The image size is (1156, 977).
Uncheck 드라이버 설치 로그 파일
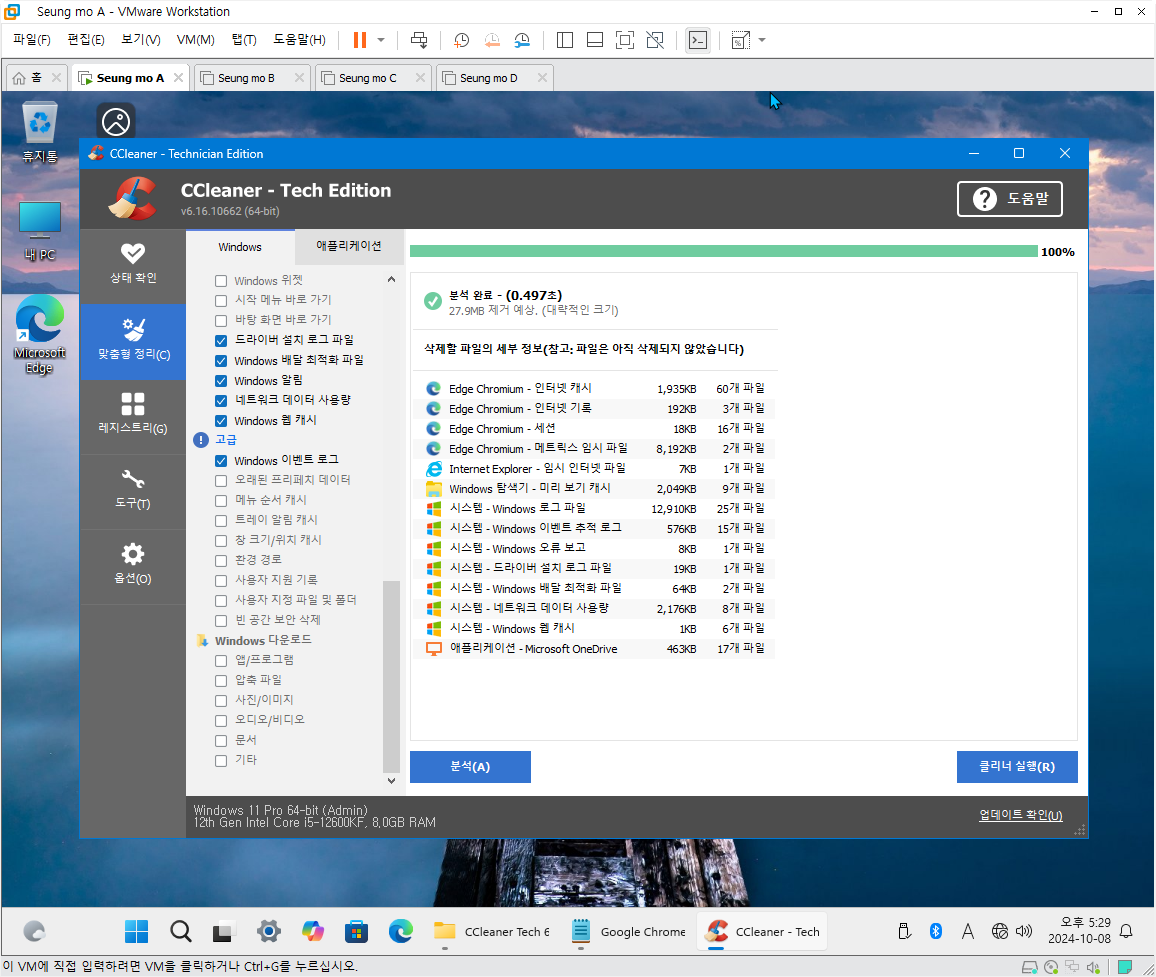point(220,341)
